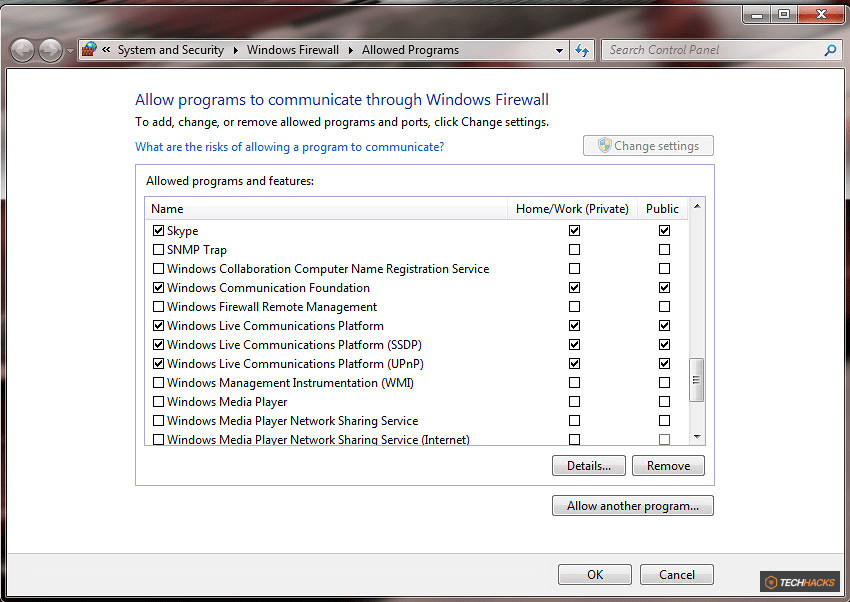Enable Windows Media Player Private checkbox
This screenshot has height=602, width=850.
pos(575,402)
